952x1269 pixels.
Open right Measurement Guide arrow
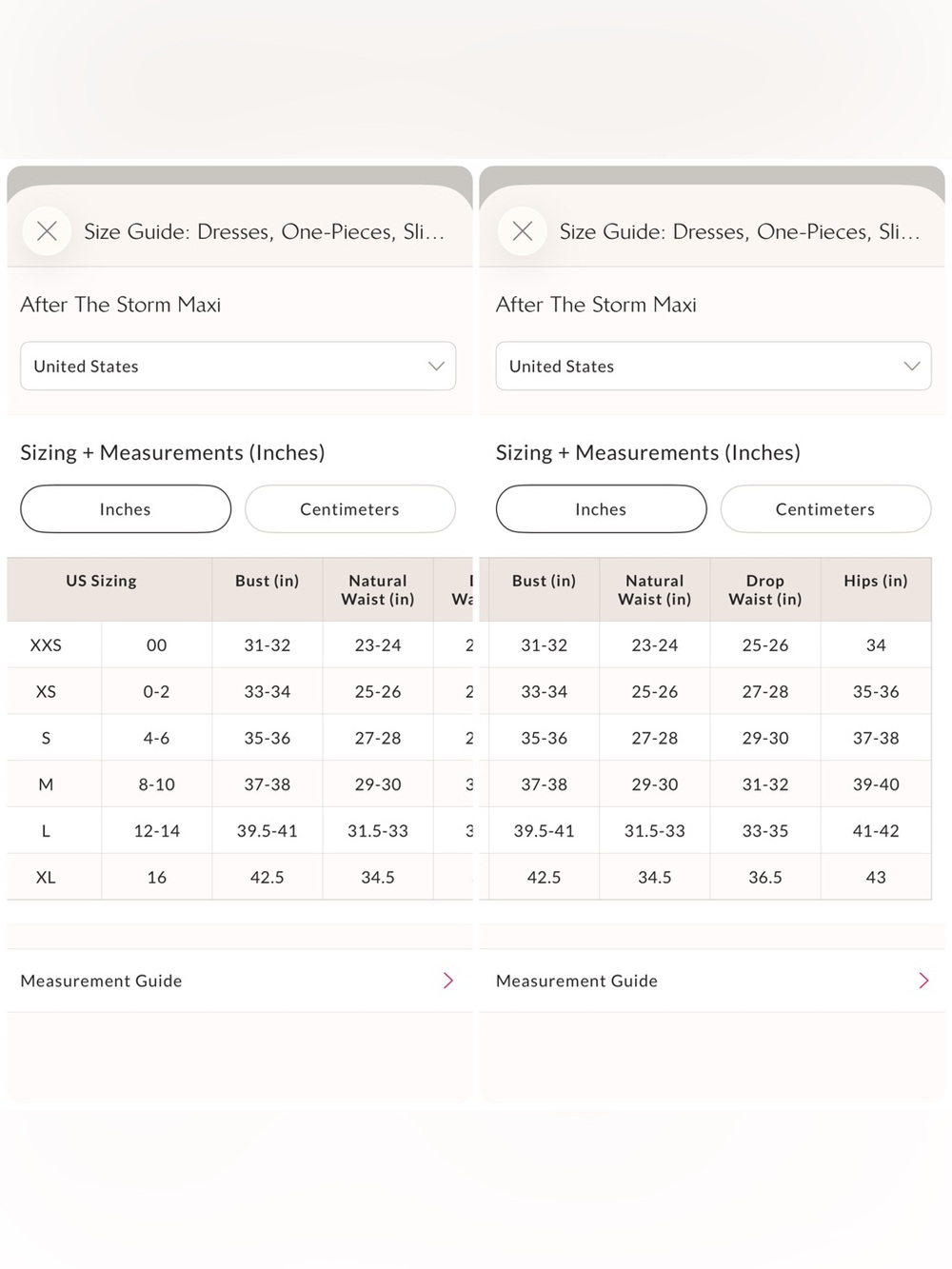pyautogui.click(x=923, y=981)
